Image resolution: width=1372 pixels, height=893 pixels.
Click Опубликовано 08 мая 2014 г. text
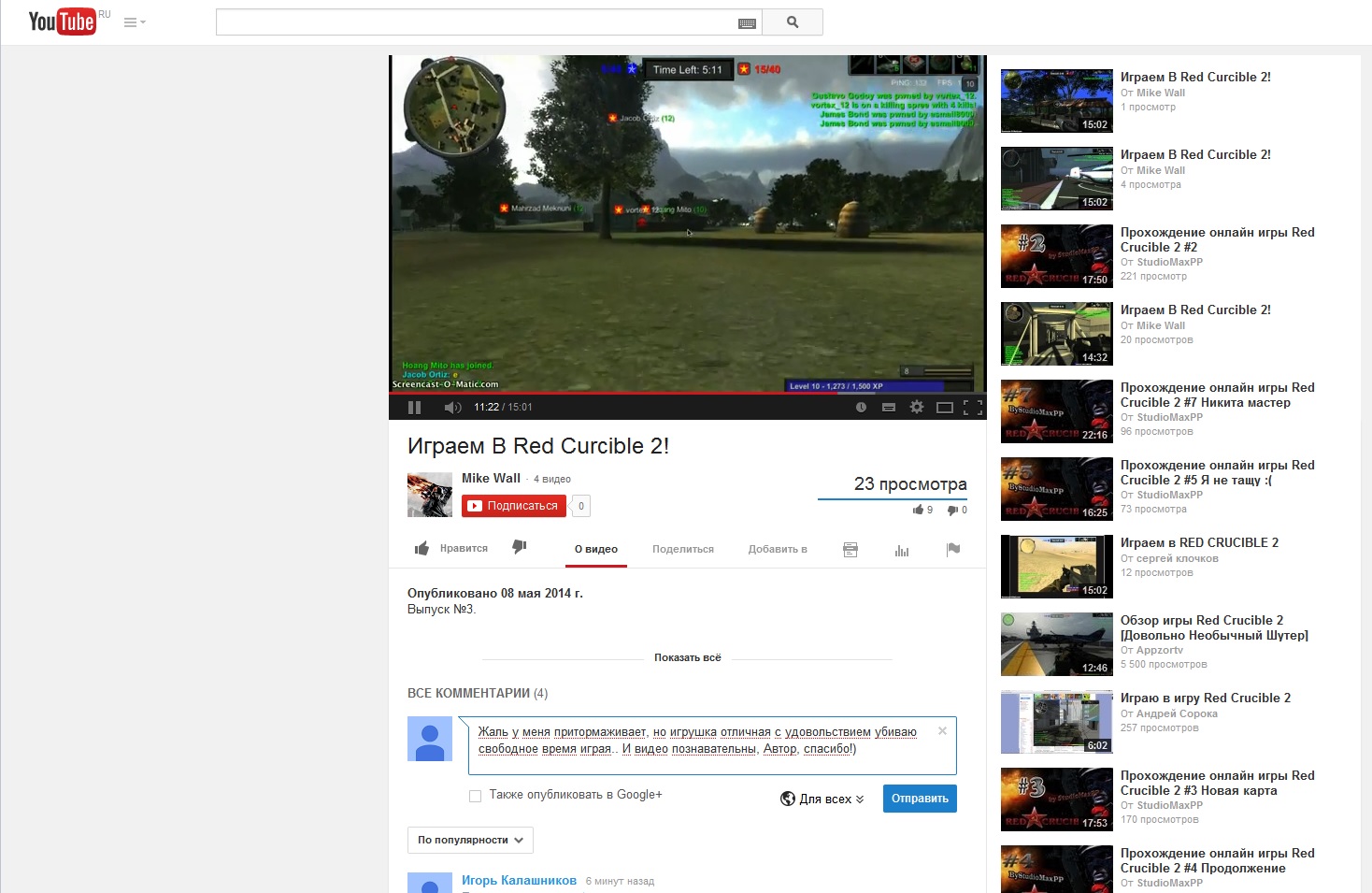(495, 594)
